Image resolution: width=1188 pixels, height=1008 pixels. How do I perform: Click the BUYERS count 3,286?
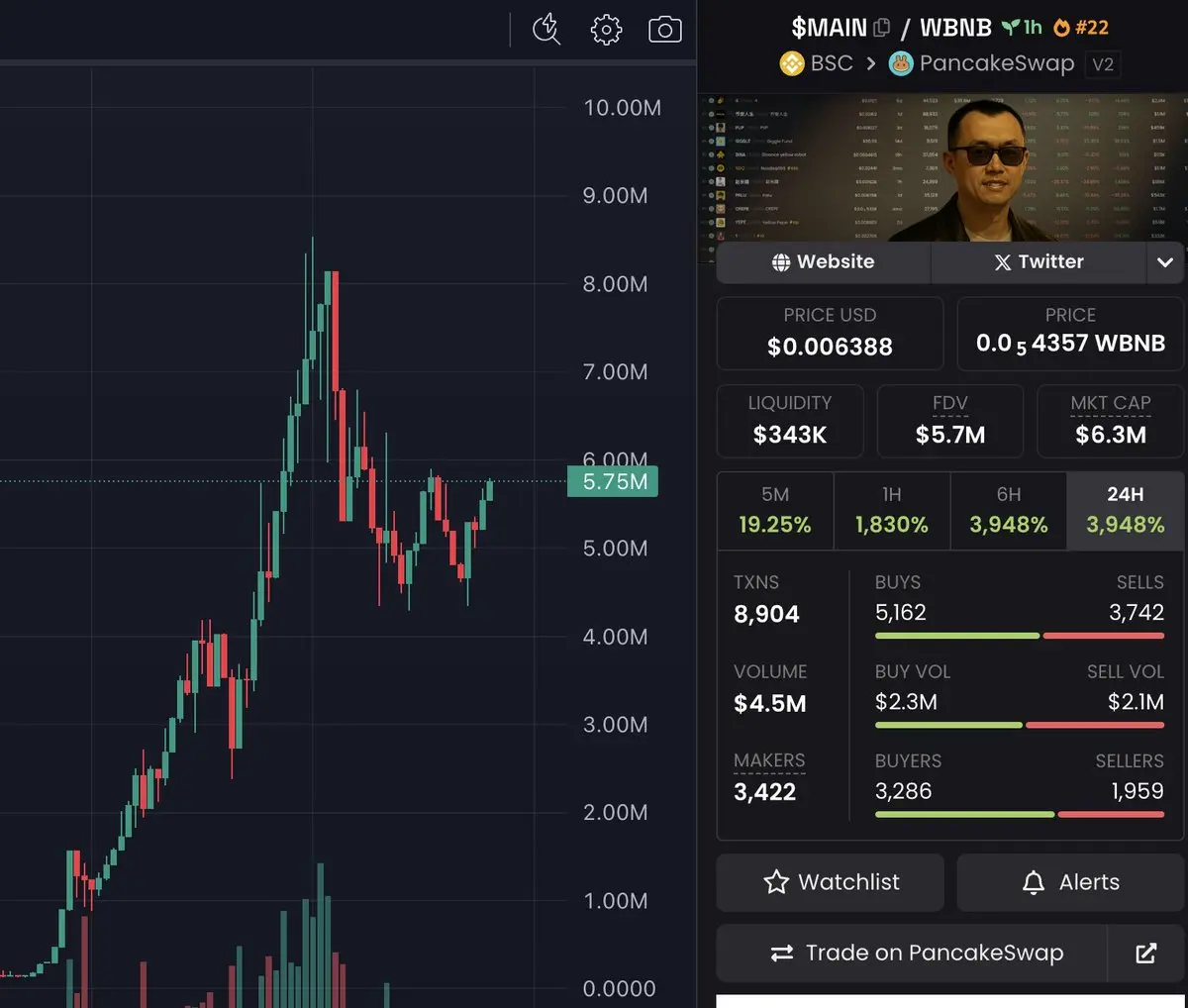(903, 791)
